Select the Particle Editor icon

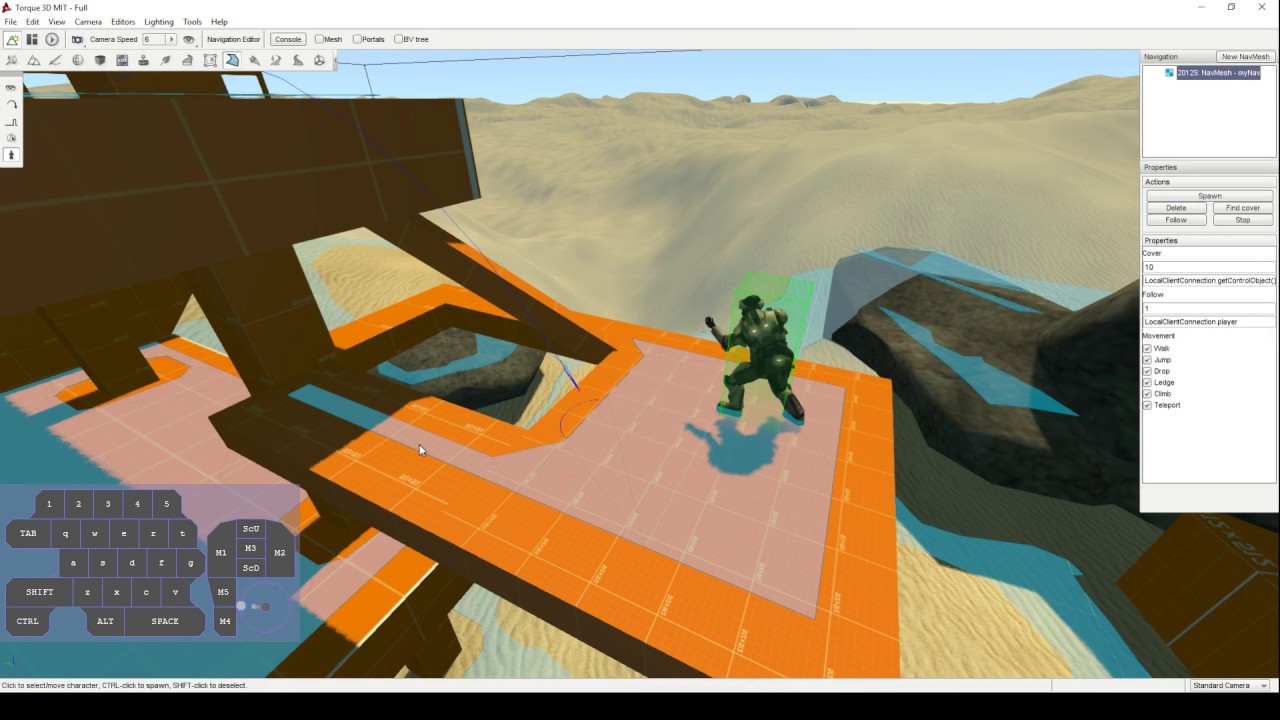254,60
